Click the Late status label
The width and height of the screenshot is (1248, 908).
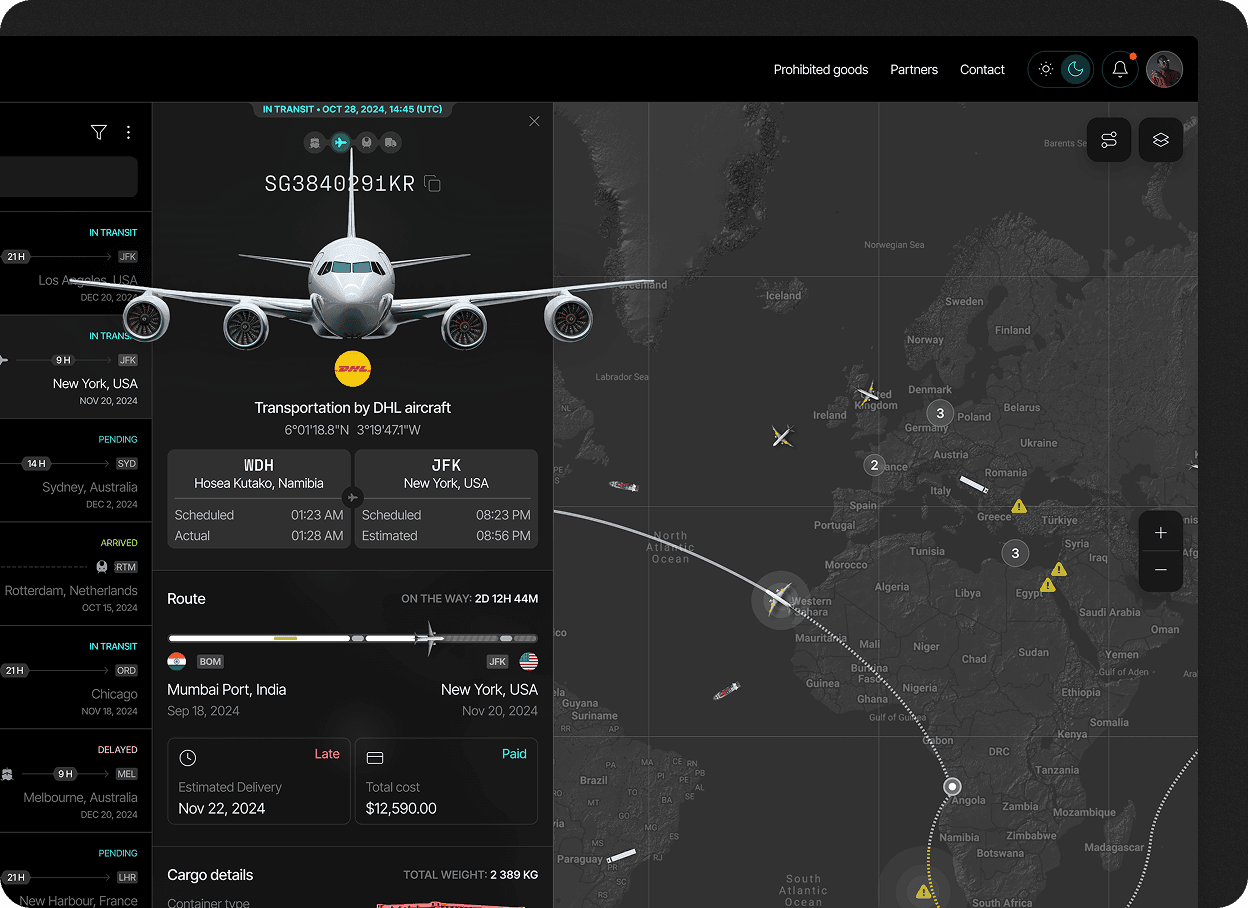(327, 754)
